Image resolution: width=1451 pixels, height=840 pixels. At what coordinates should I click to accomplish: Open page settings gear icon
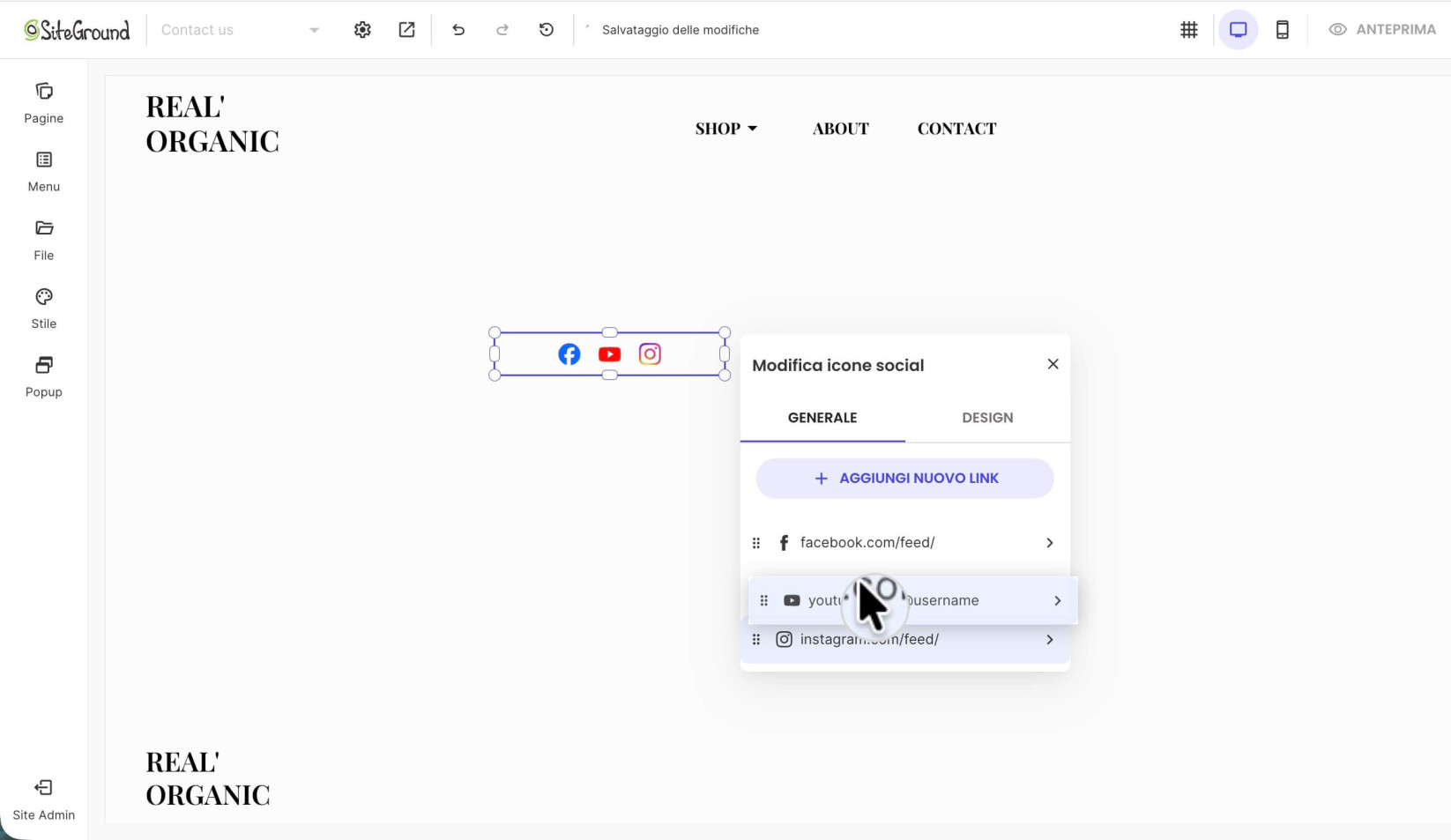(x=362, y=30)
